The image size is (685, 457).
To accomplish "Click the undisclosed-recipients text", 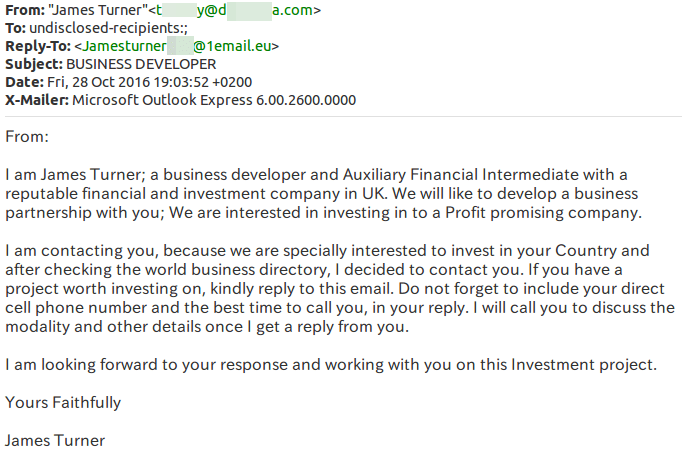I will [108, 28].
